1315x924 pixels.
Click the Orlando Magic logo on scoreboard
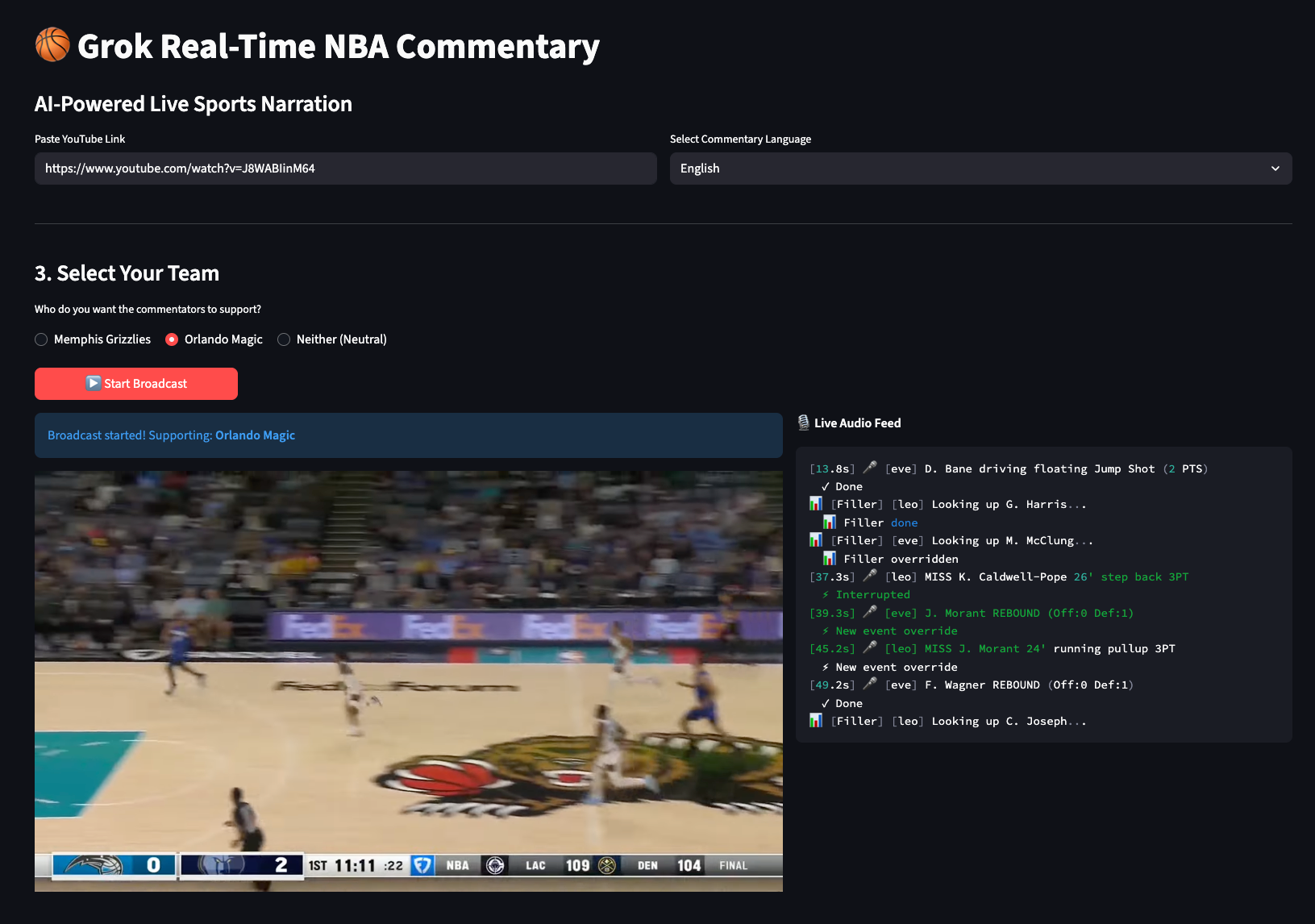tap(94, 865)
